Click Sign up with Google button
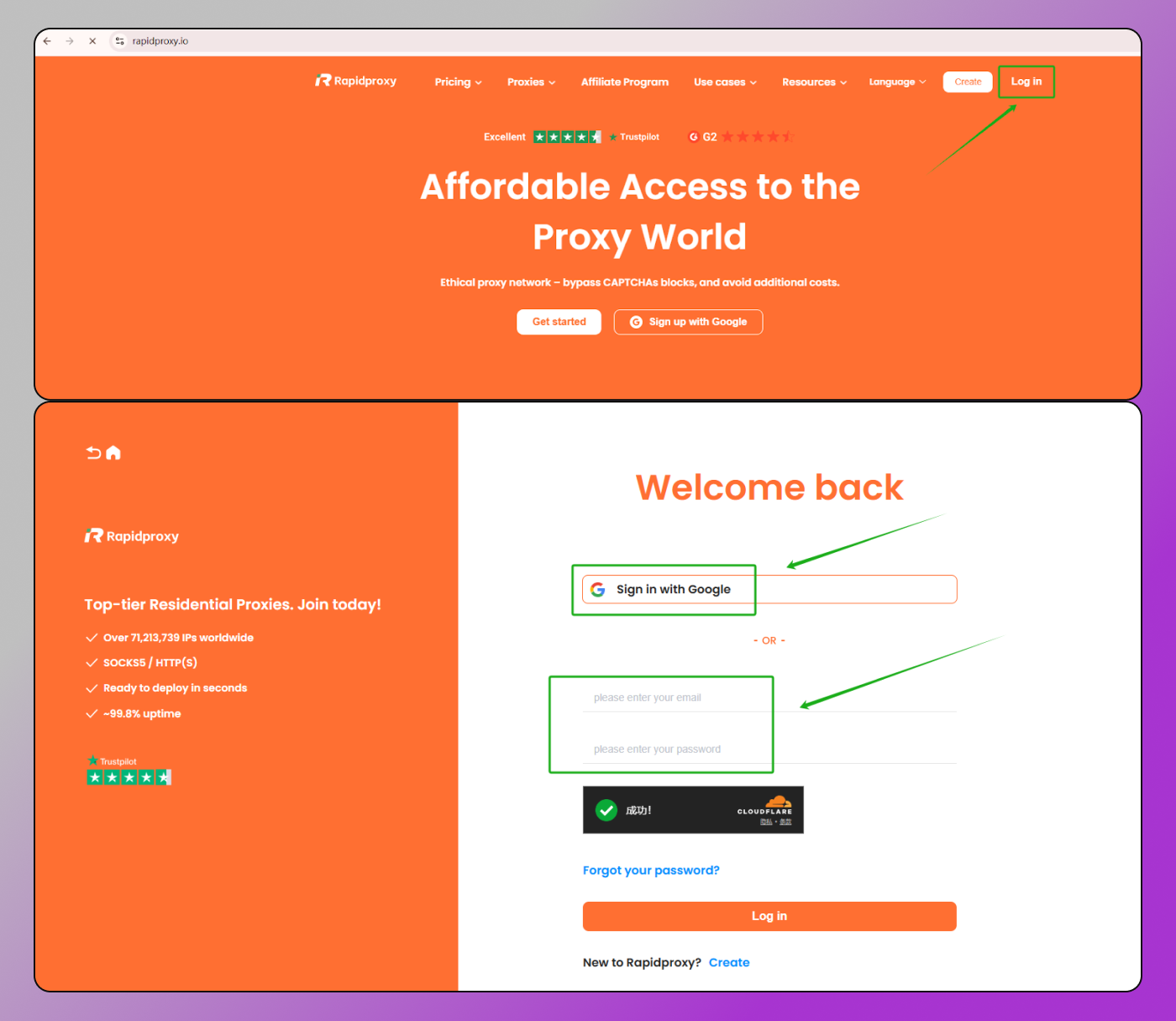The height and width of the screenshot is (1021, 1176). click(688, 322)
